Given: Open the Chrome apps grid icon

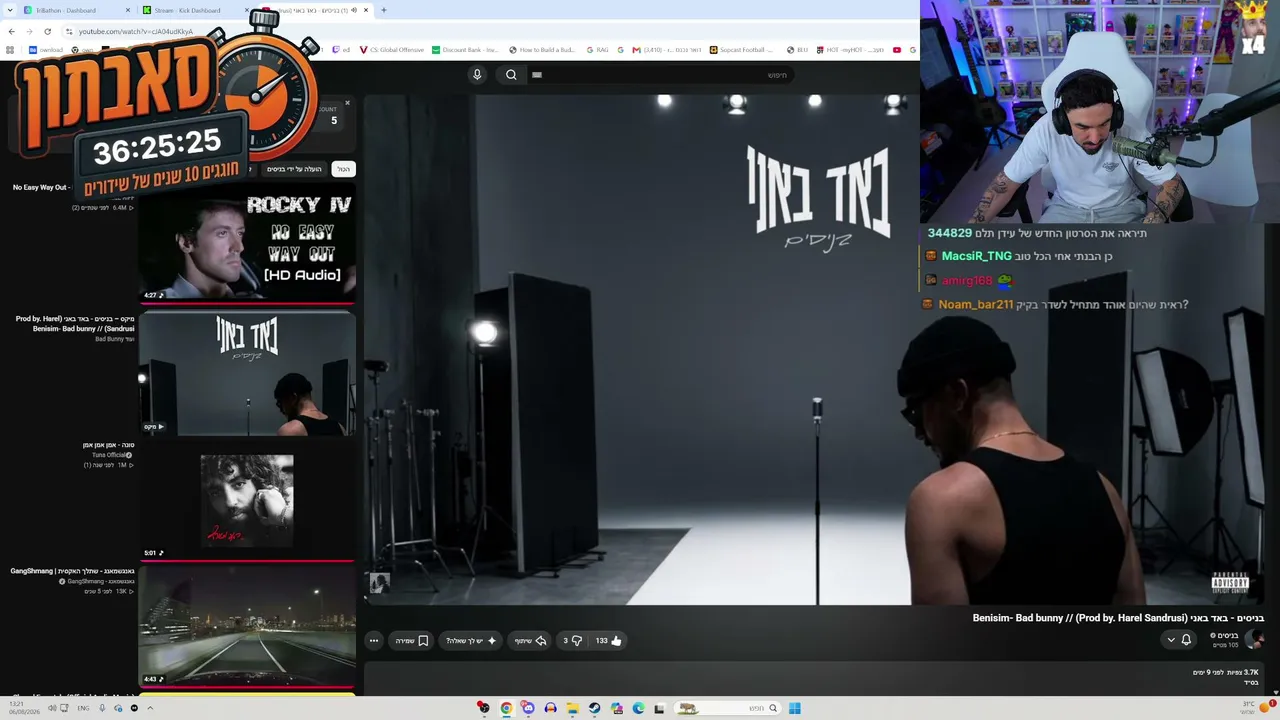Looking at the screenshot, I should tap(10, 50).
